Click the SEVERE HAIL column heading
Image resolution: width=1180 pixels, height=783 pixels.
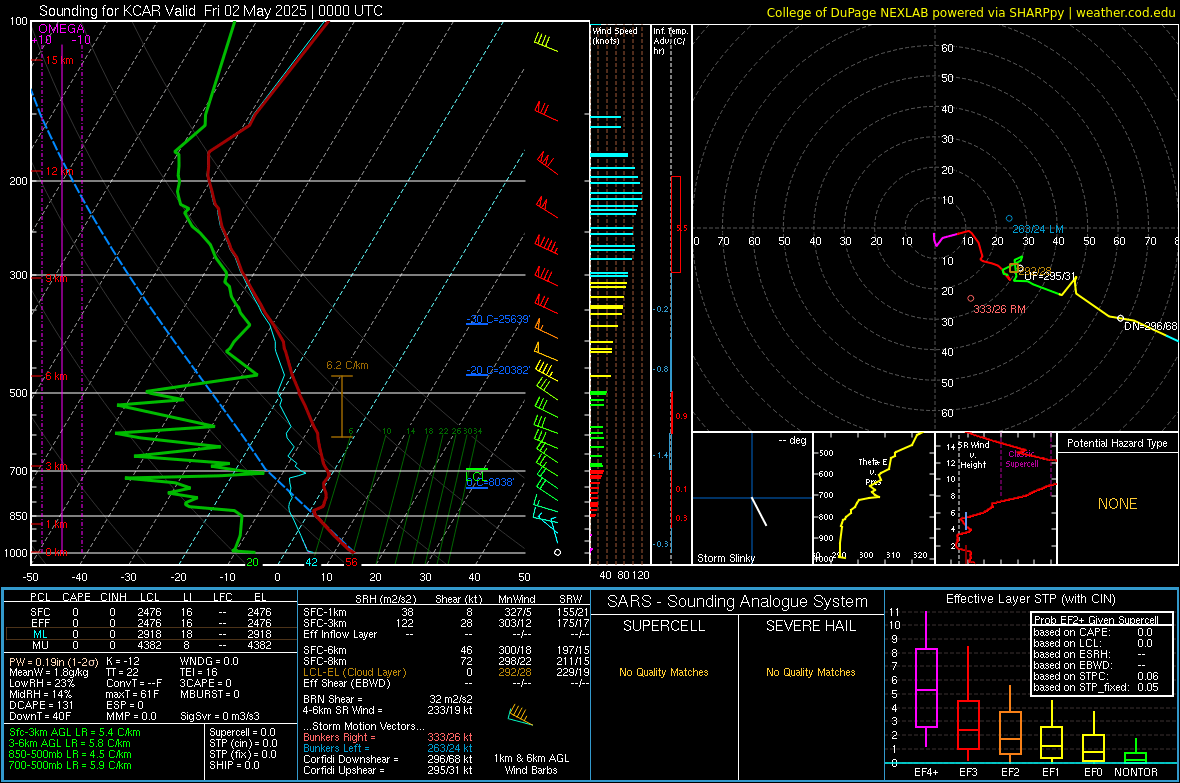point(810,626)
